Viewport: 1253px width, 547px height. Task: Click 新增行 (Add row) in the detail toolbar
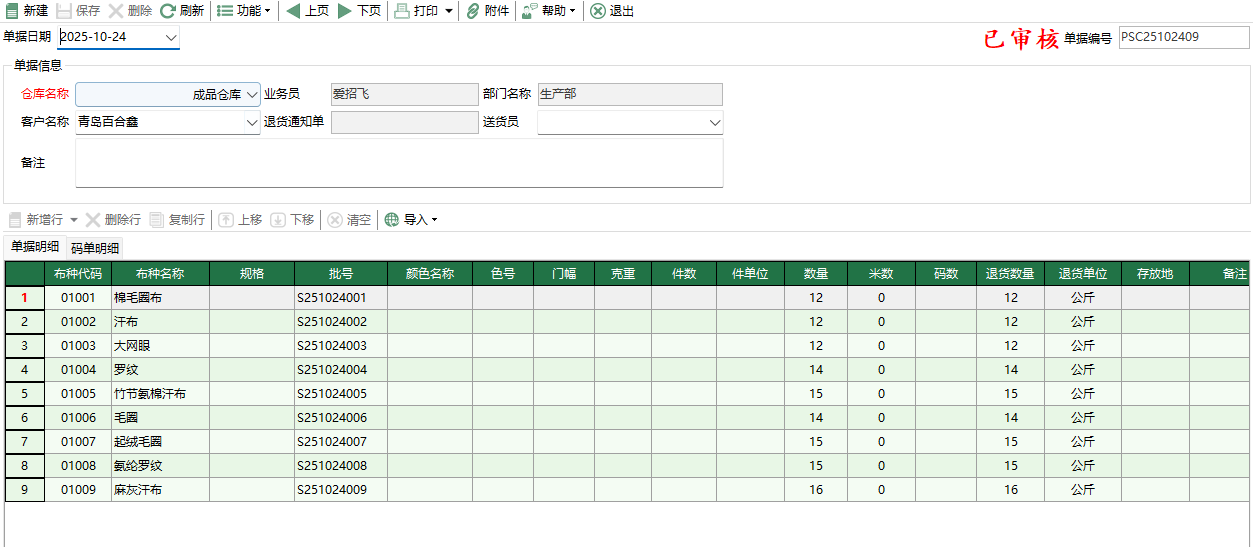tap(36, 220)
